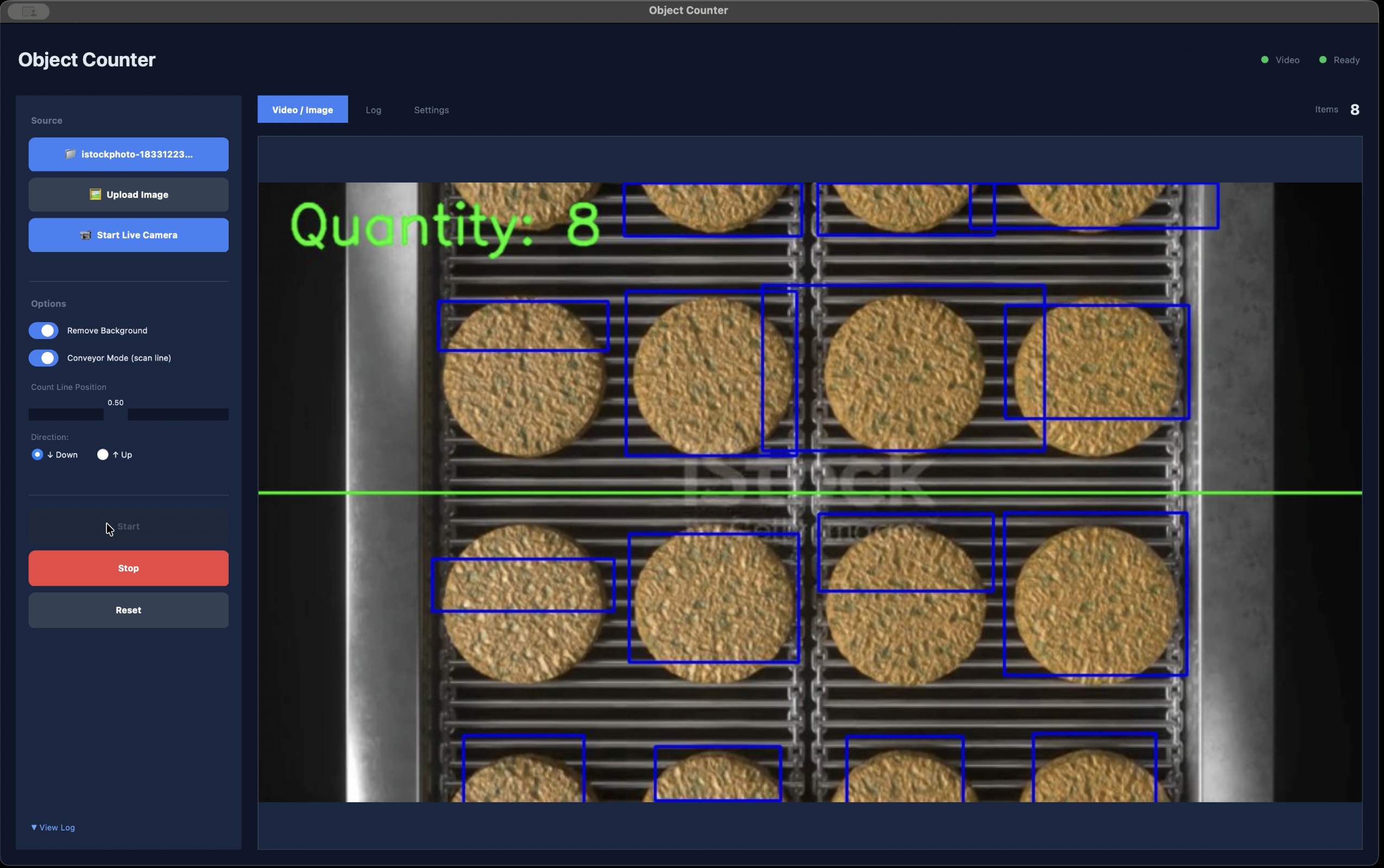Click the camera icon on Start Live Camera

click(x=85, y=235)
